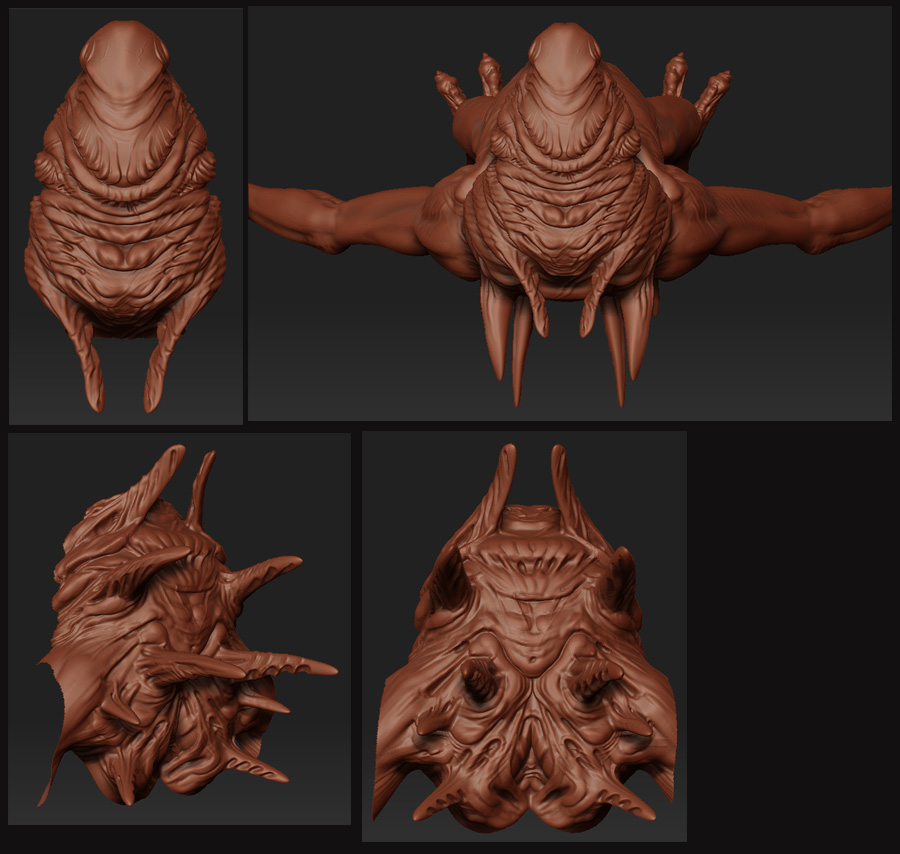
Task: Open the bottom-center back-view sculpt render
Action: (x=525, y=636)
